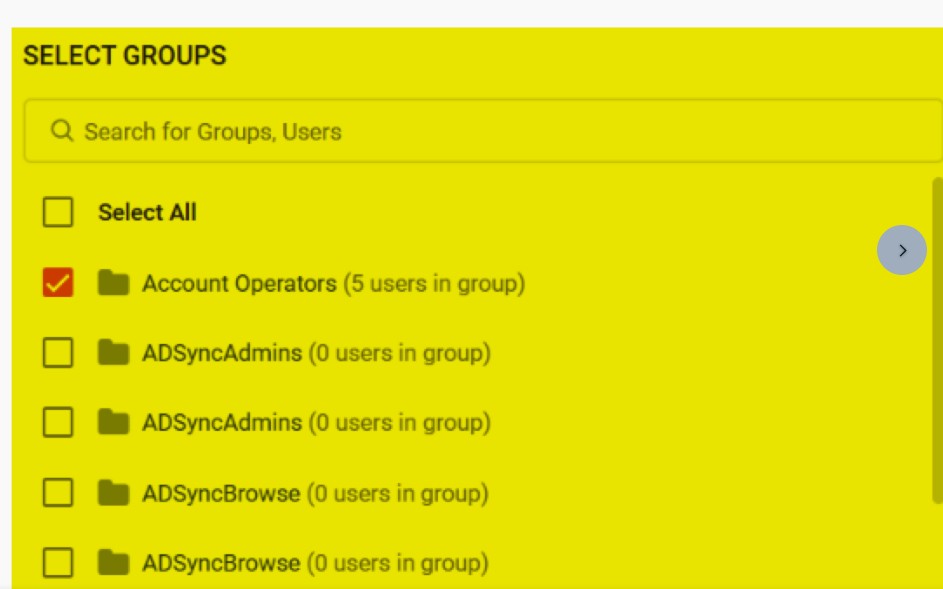Click the magnifier icon in search box
Screen dimensions: 943x589
[x=62, y=132]
